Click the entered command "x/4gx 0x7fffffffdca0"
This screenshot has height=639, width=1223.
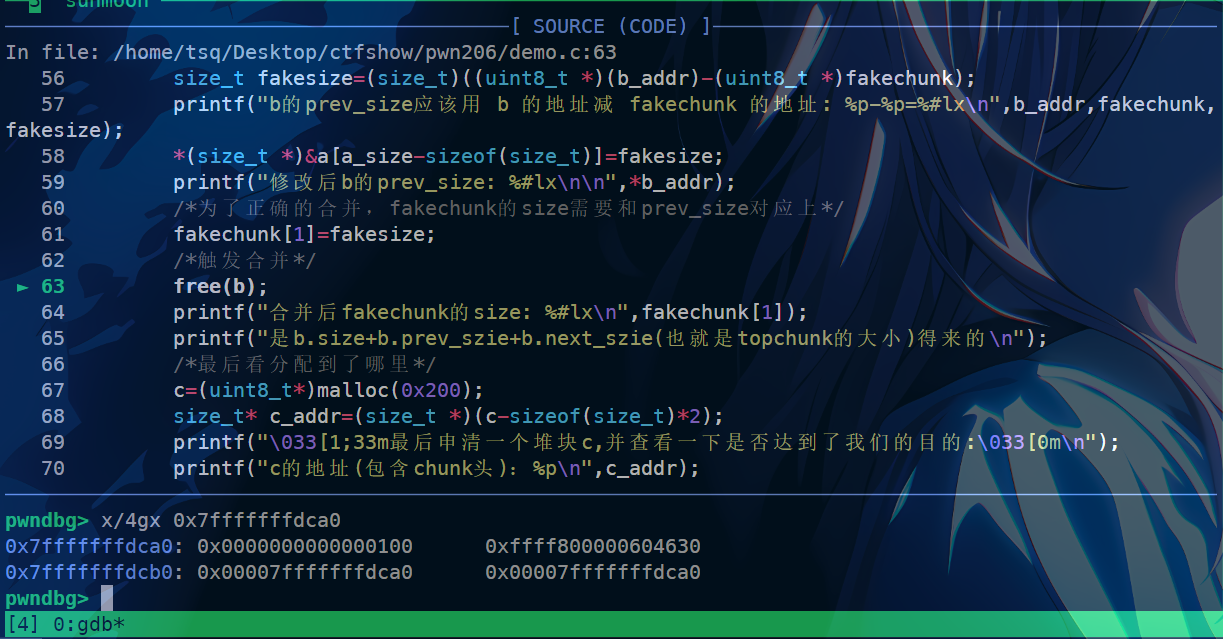click(221, 521)
